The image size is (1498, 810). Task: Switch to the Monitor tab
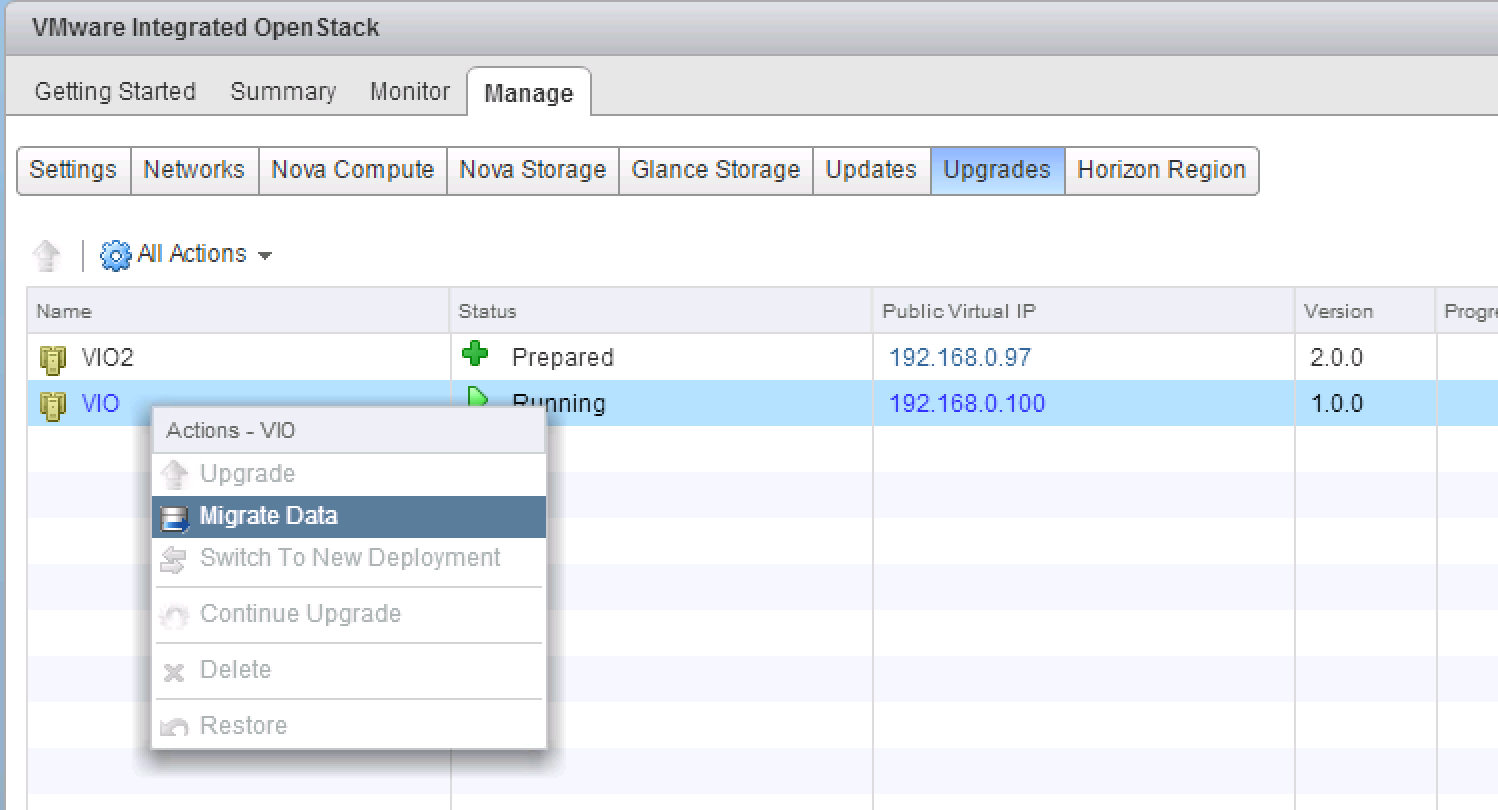pyautogui.click(x=409, y=92)
